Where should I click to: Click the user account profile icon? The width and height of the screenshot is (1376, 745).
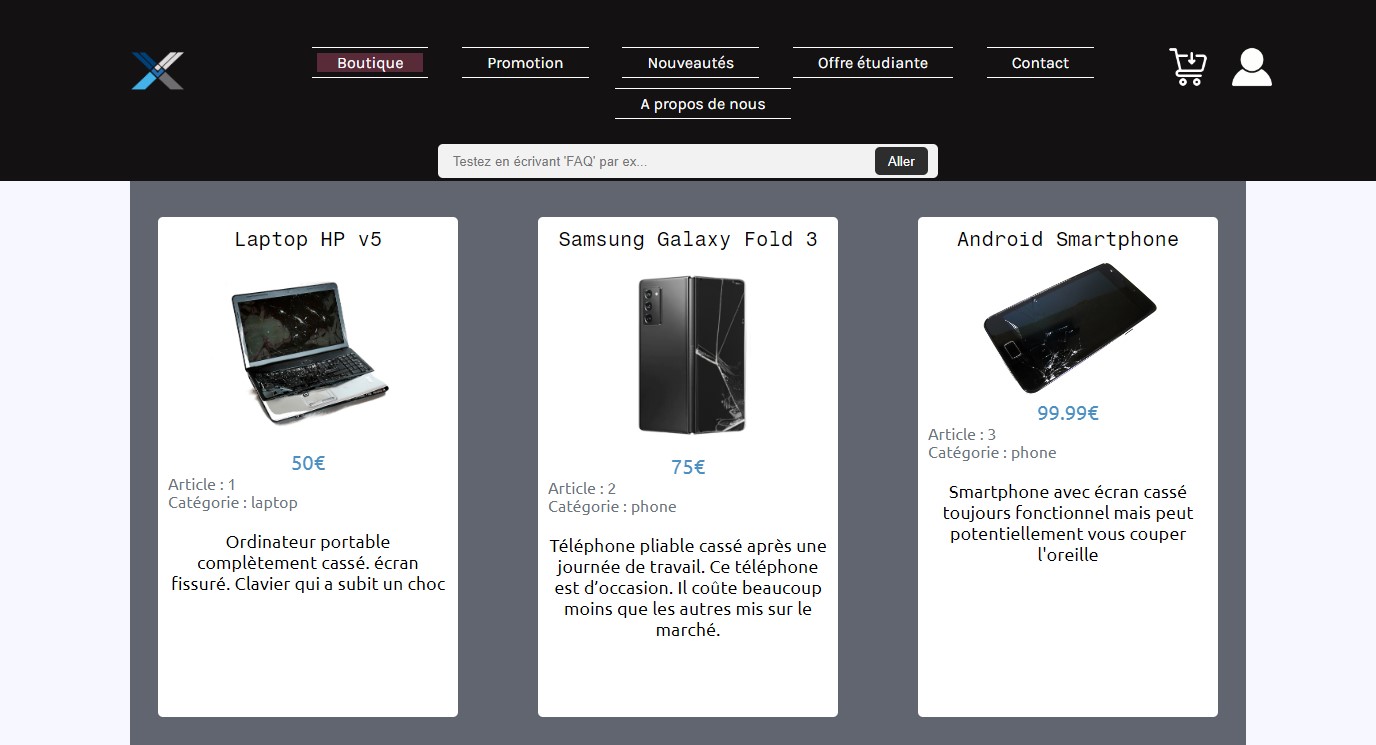coord(1252,67)
